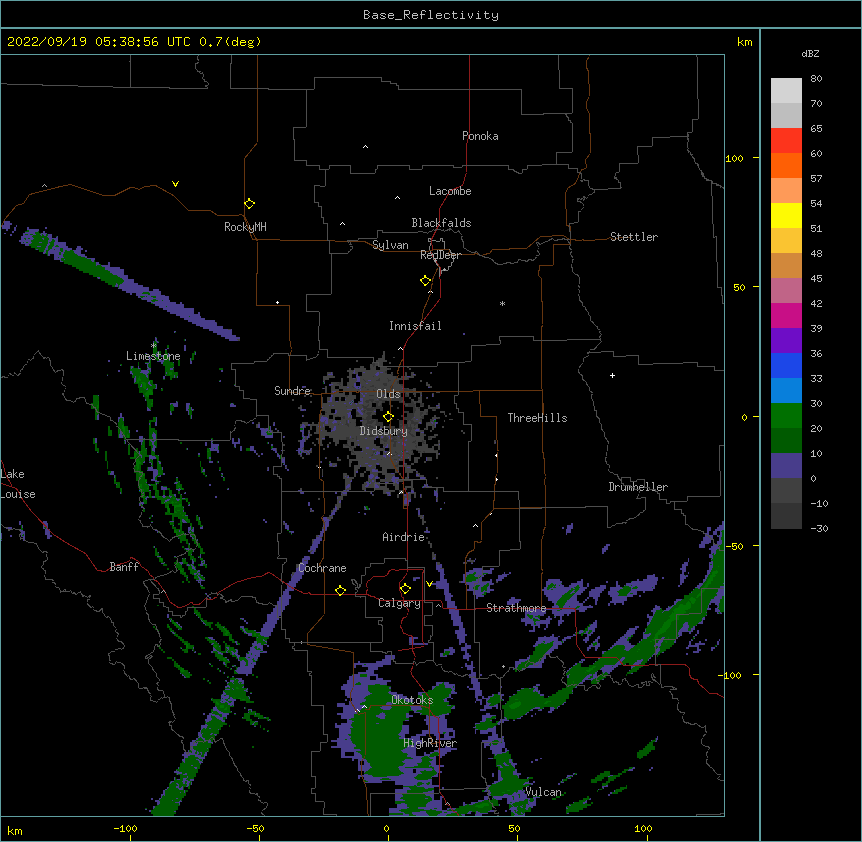862x842 pixels.
Task: Select the 80 dBZ white color swatch
Action: pos(786,90)
